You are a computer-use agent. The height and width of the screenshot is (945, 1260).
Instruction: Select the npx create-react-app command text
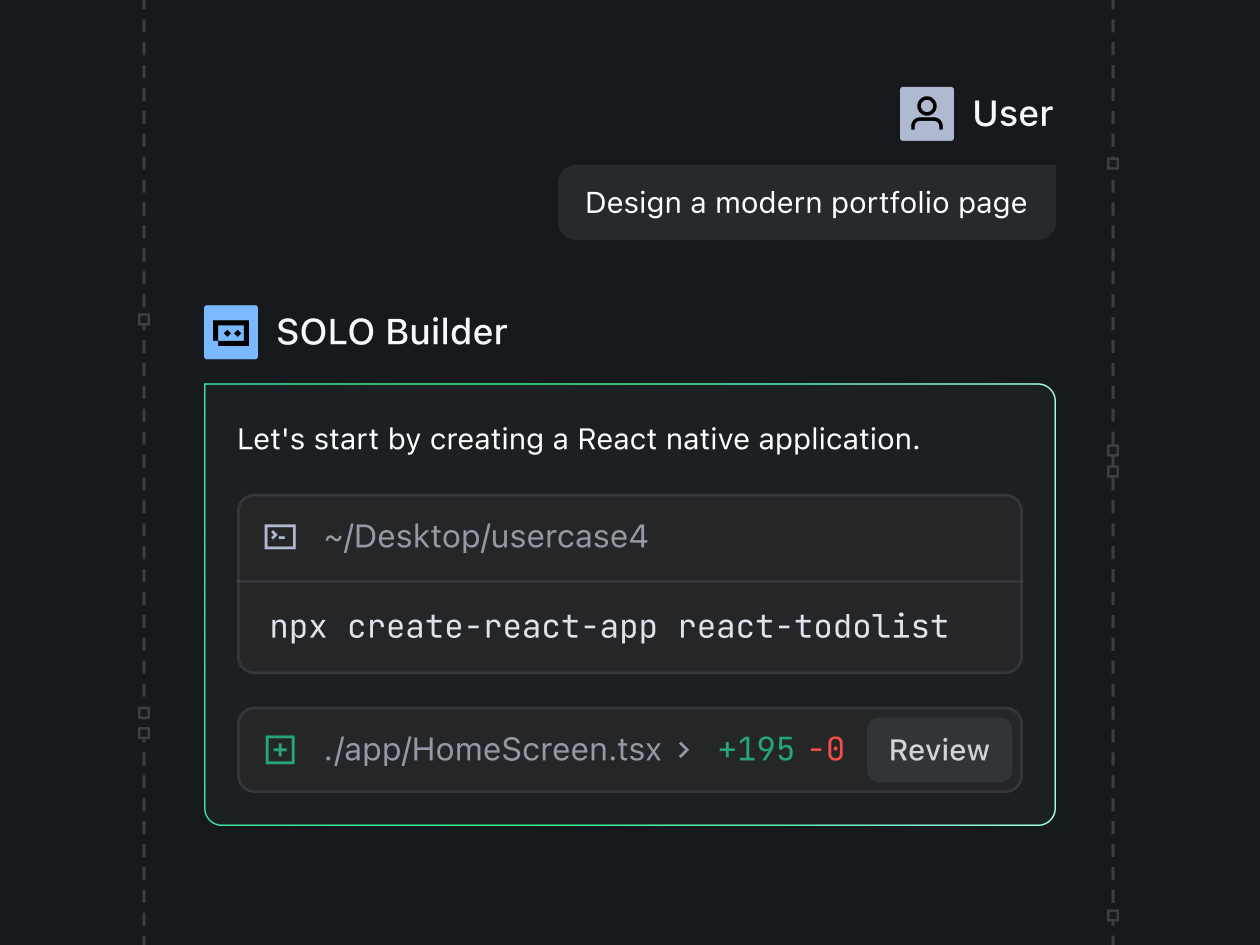point(609,627)
